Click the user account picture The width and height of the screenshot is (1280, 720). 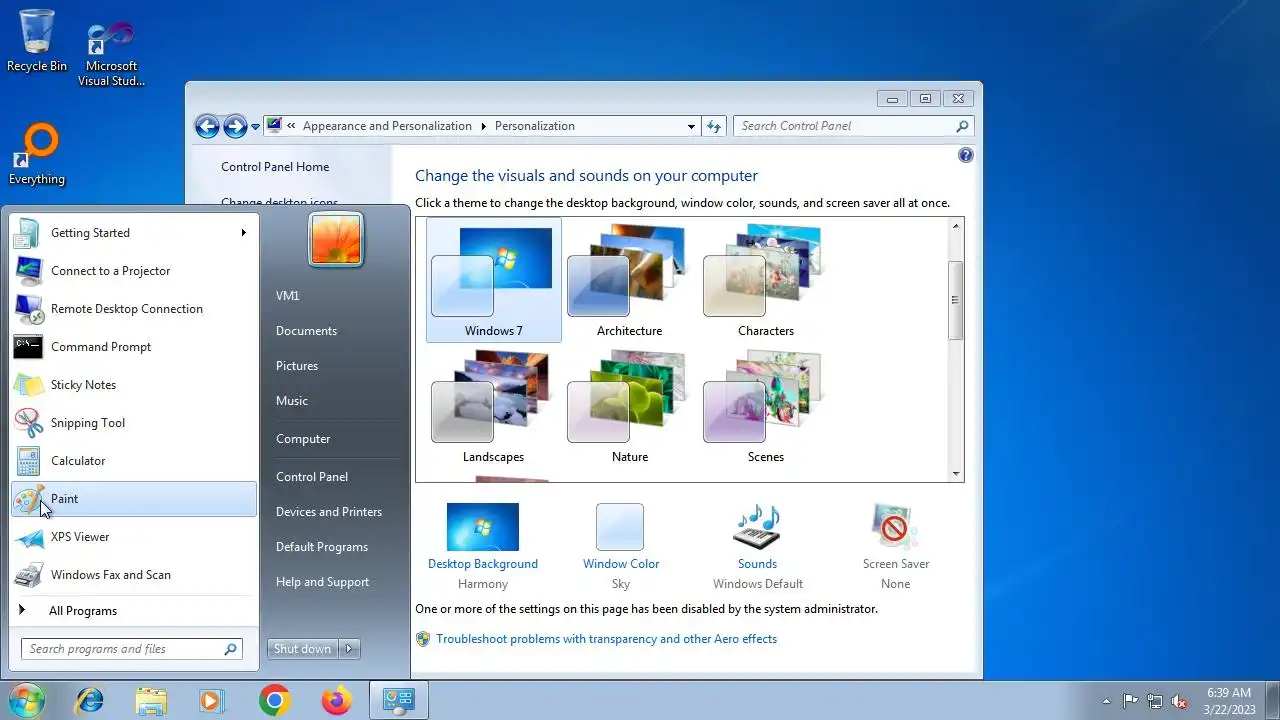[336, 240]
